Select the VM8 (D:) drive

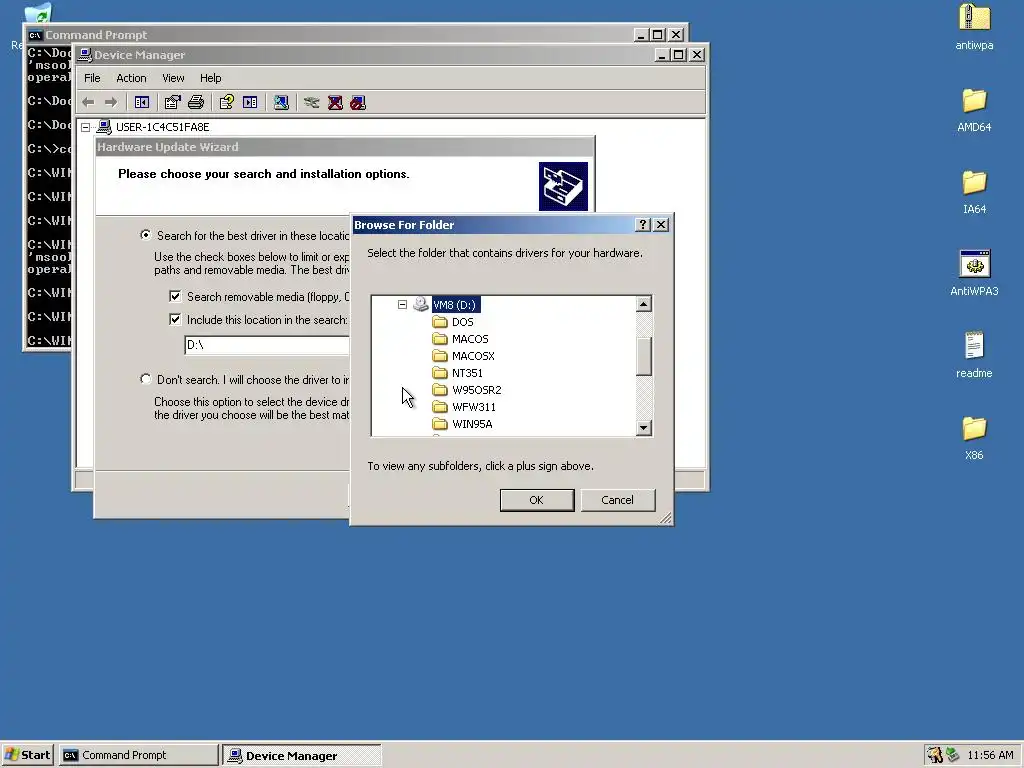(x=456, y=305)
